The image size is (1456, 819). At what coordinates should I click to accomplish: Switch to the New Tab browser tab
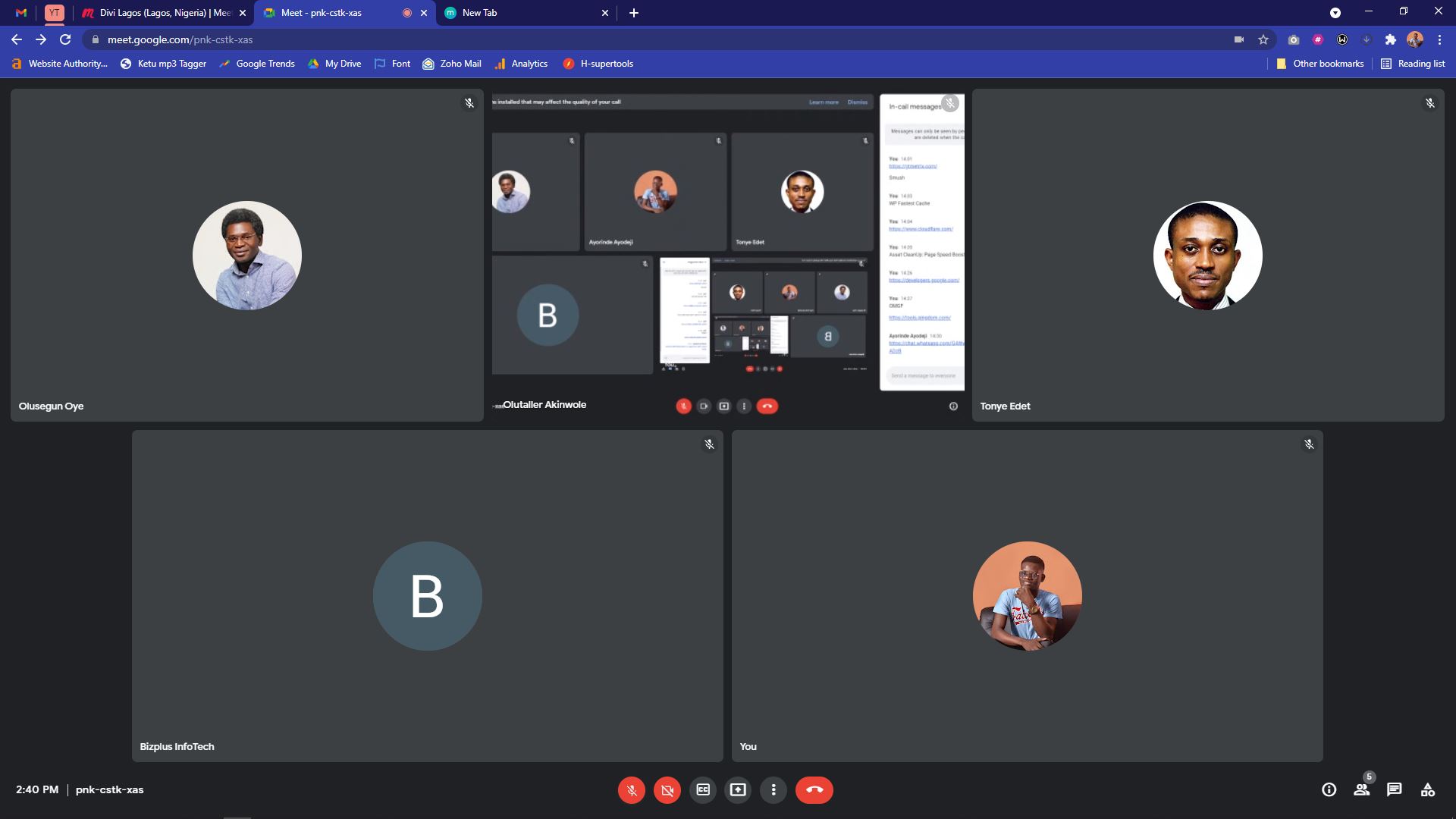(x=523, y=13)
